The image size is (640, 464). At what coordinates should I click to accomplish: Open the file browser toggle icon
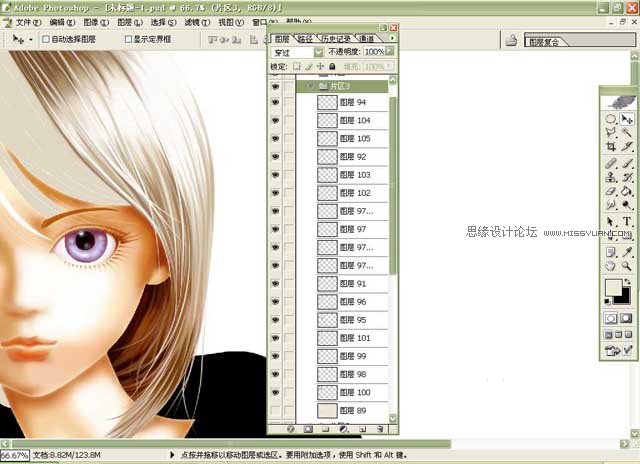511,40
